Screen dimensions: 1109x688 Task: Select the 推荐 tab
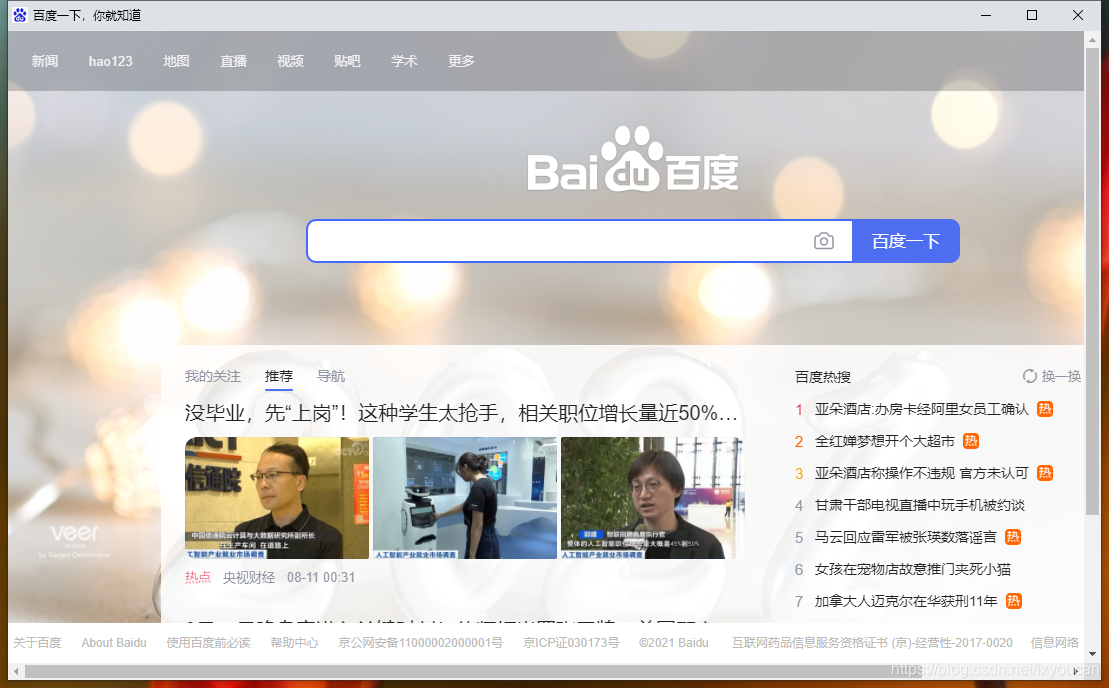pos(279,376)
